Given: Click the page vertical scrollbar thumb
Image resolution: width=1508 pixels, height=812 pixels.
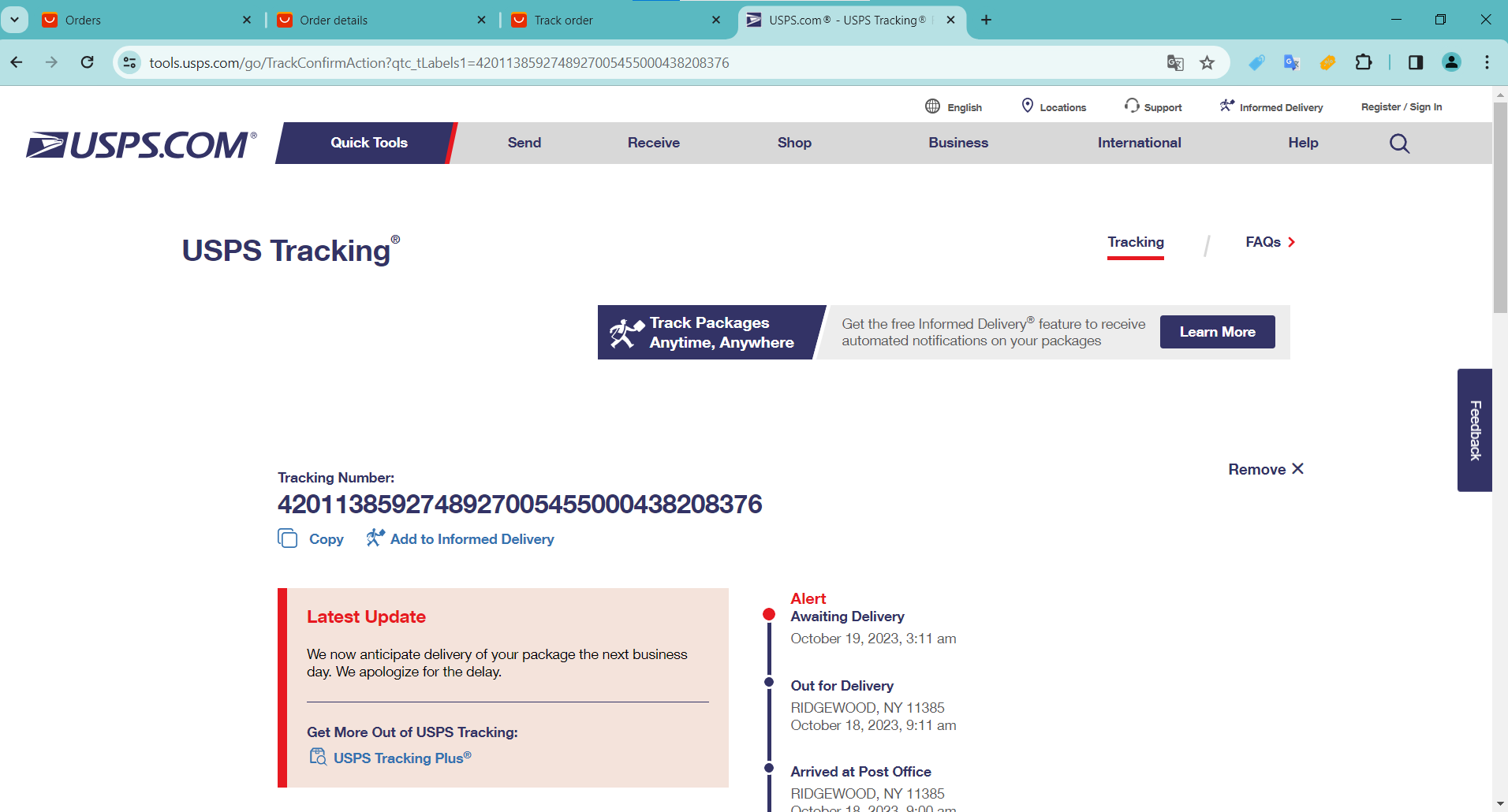Looking at the screenshot, I should (x=1501, y=208).
